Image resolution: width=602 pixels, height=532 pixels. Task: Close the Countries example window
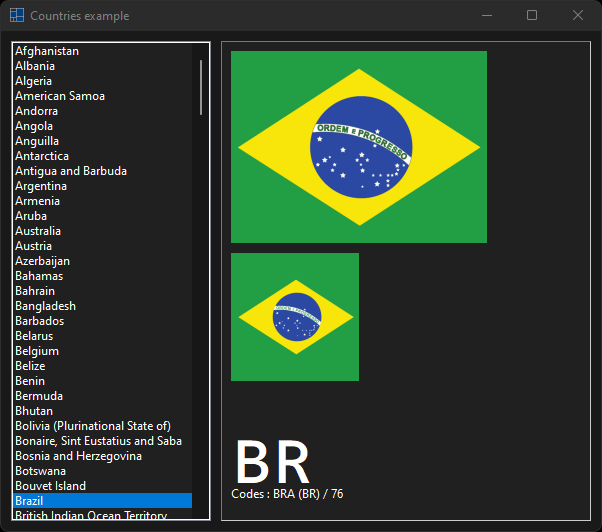(x=577, y=15)
